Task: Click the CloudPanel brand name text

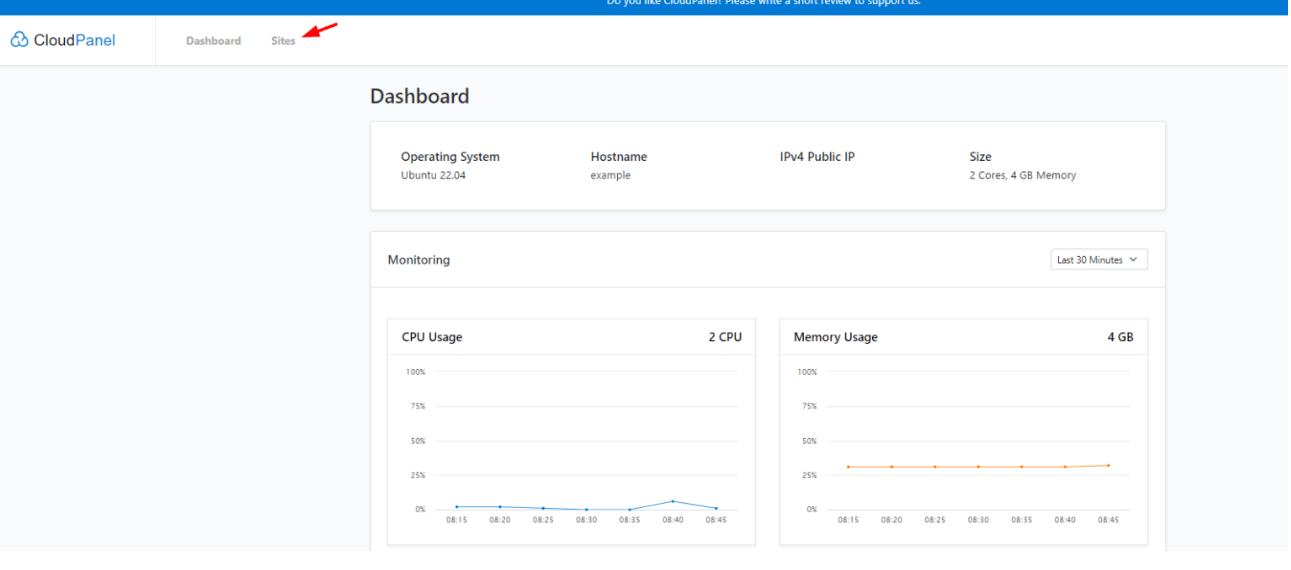Action: point(75,40)
